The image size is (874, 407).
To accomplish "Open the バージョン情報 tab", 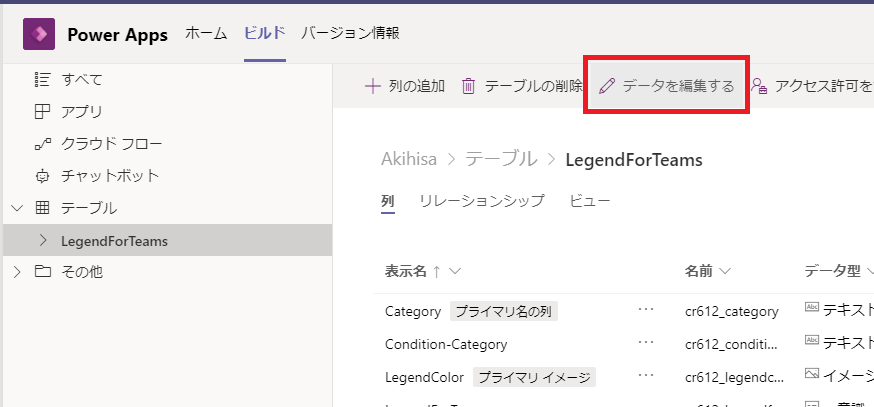I will click(350, 33).
